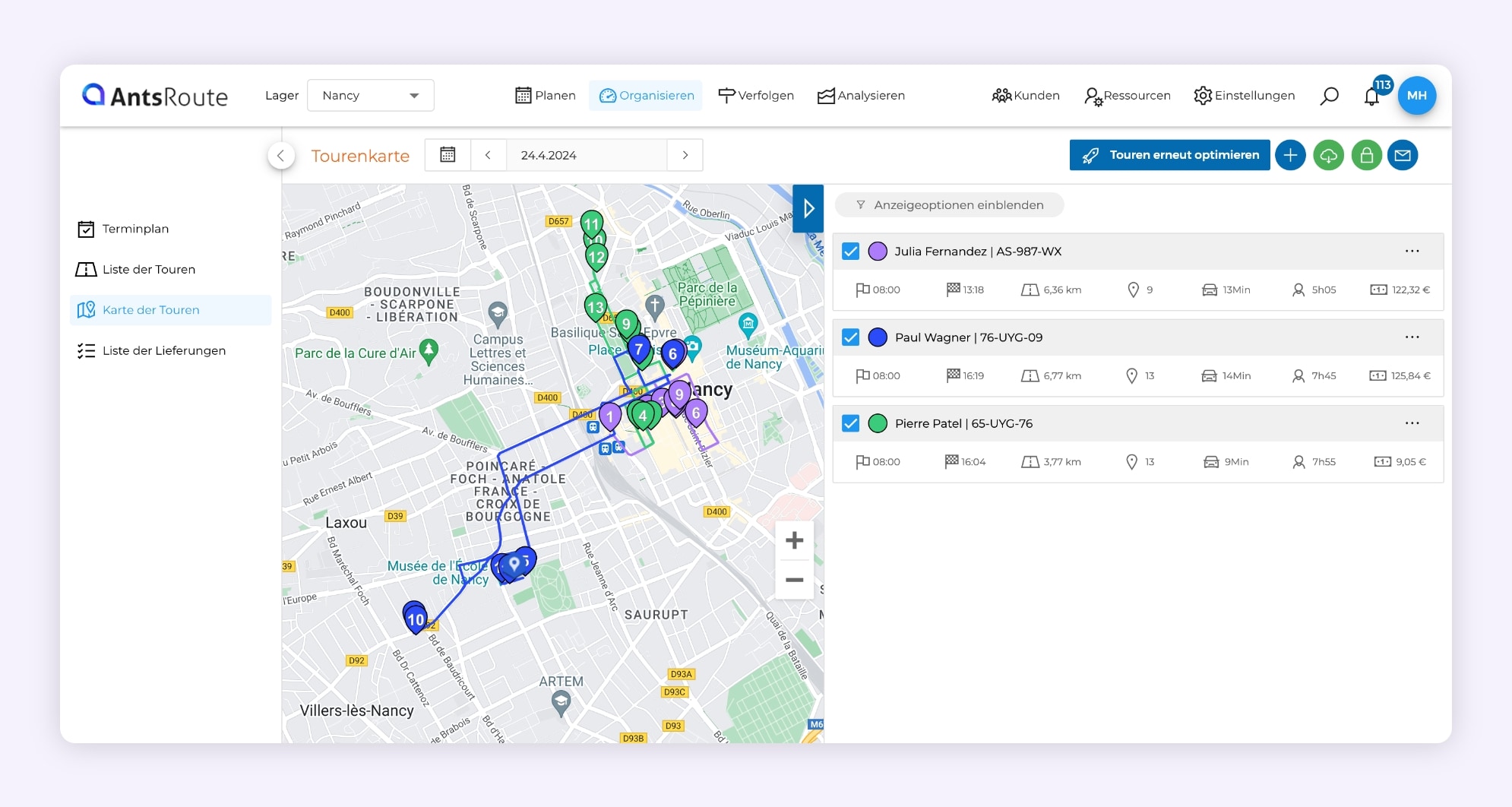
Task: Uncheck Julia Fernandez tour checkbox
Action: 850,252
